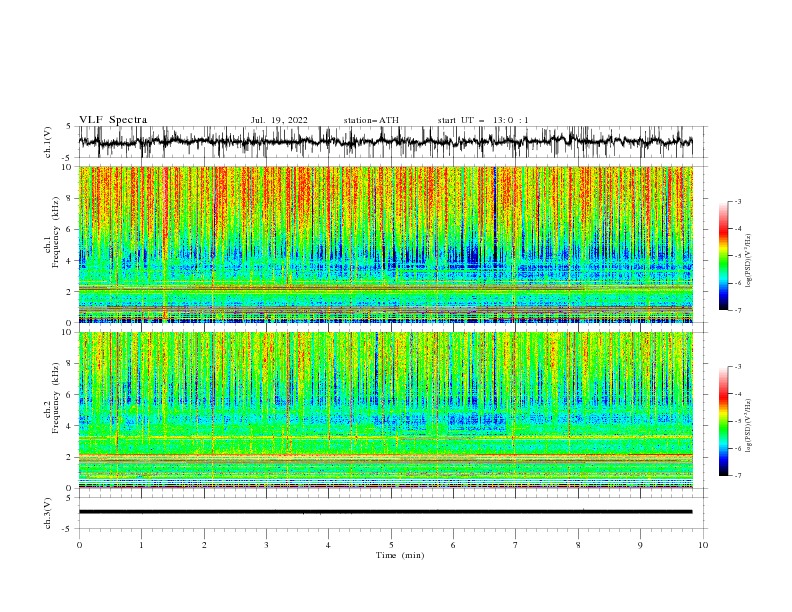Viewport: 792px width, 612px height.
Task: Click the '-5' label on ch.1 color bar
Action: click(x=738, y=256)
